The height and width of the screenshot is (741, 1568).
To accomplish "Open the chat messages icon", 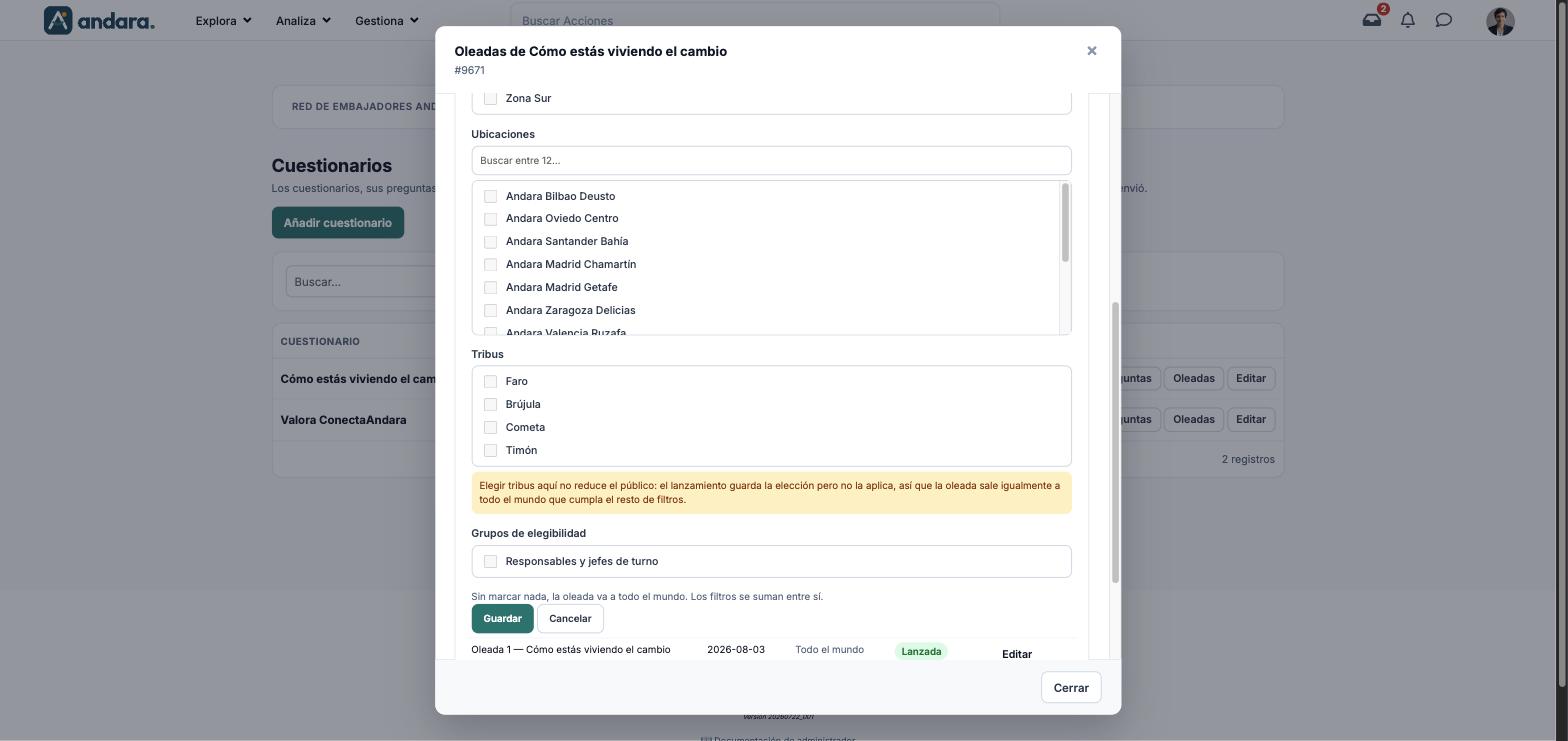I will point(1444,20).
